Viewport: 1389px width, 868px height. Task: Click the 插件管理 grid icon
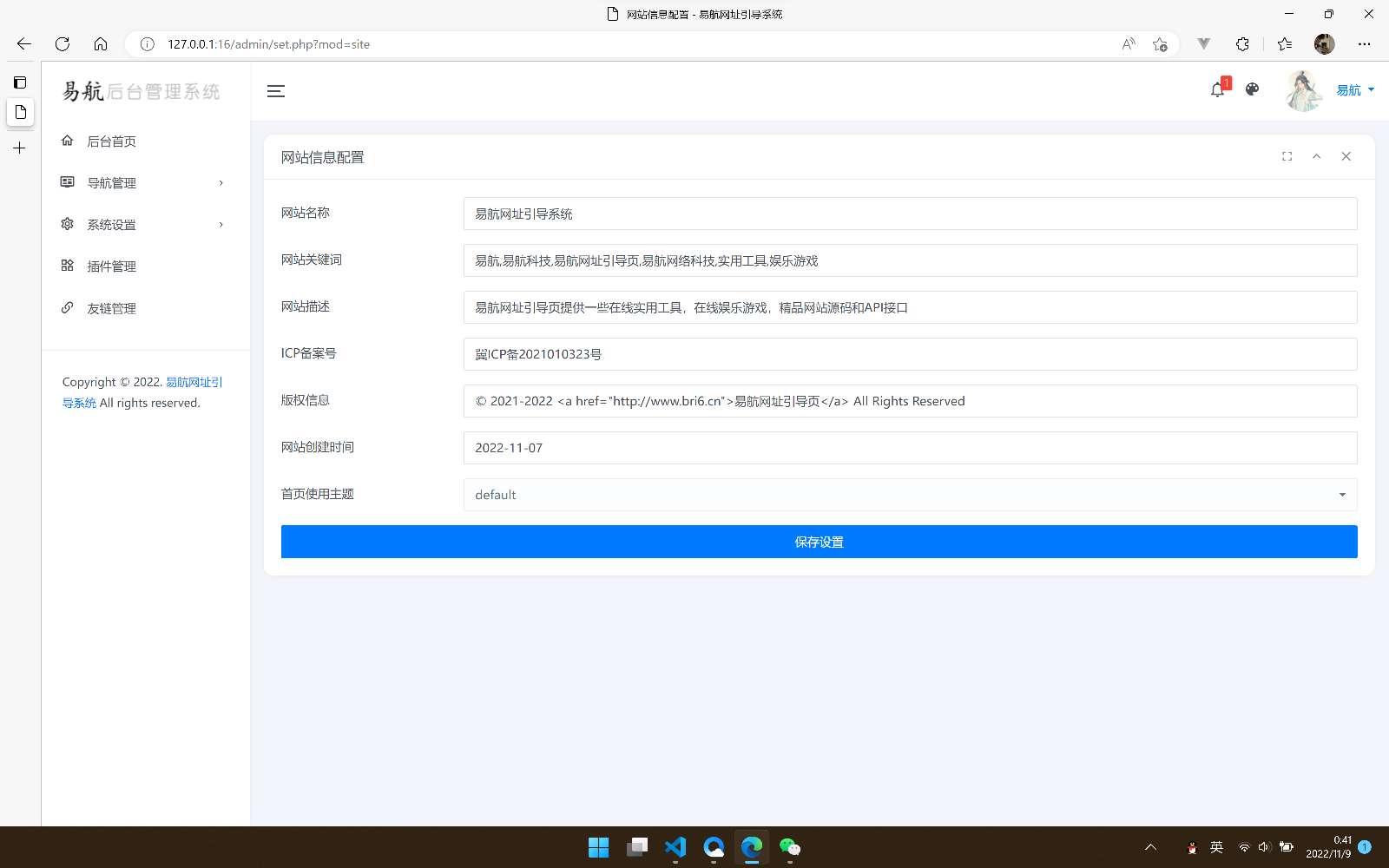click(68, 266)
